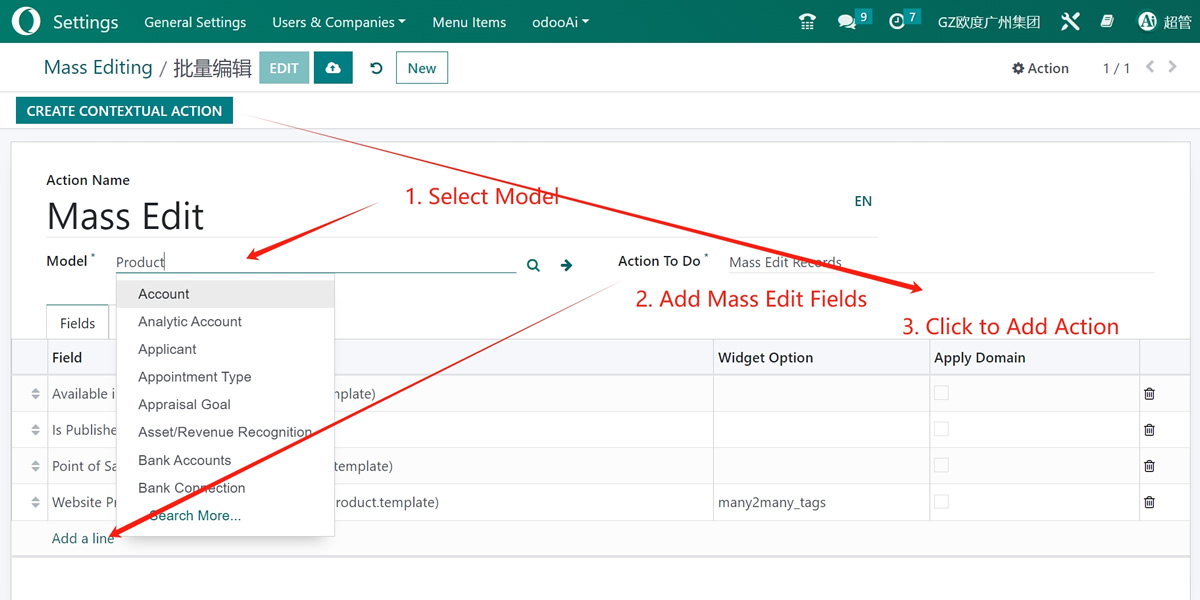Viewport: 1200px width, 600px height.
Task: Expand the Users & Companies dropdown menu
Action: point(339,22)
